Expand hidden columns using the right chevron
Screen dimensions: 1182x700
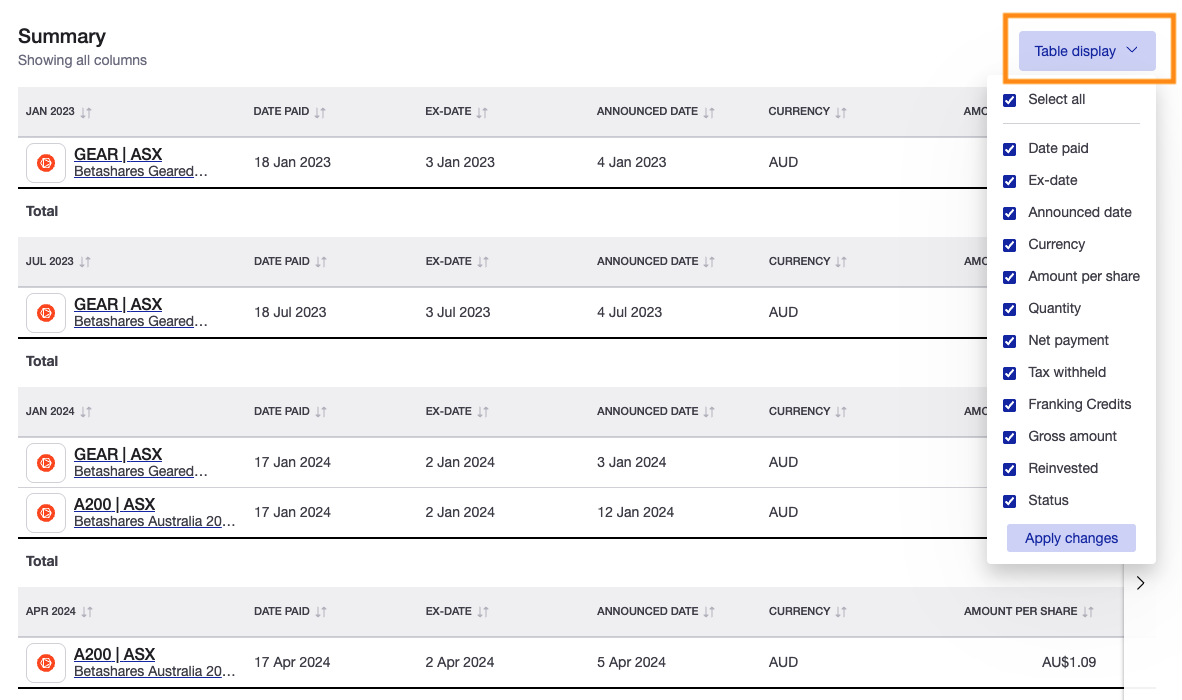click(x=1140, y=582)
